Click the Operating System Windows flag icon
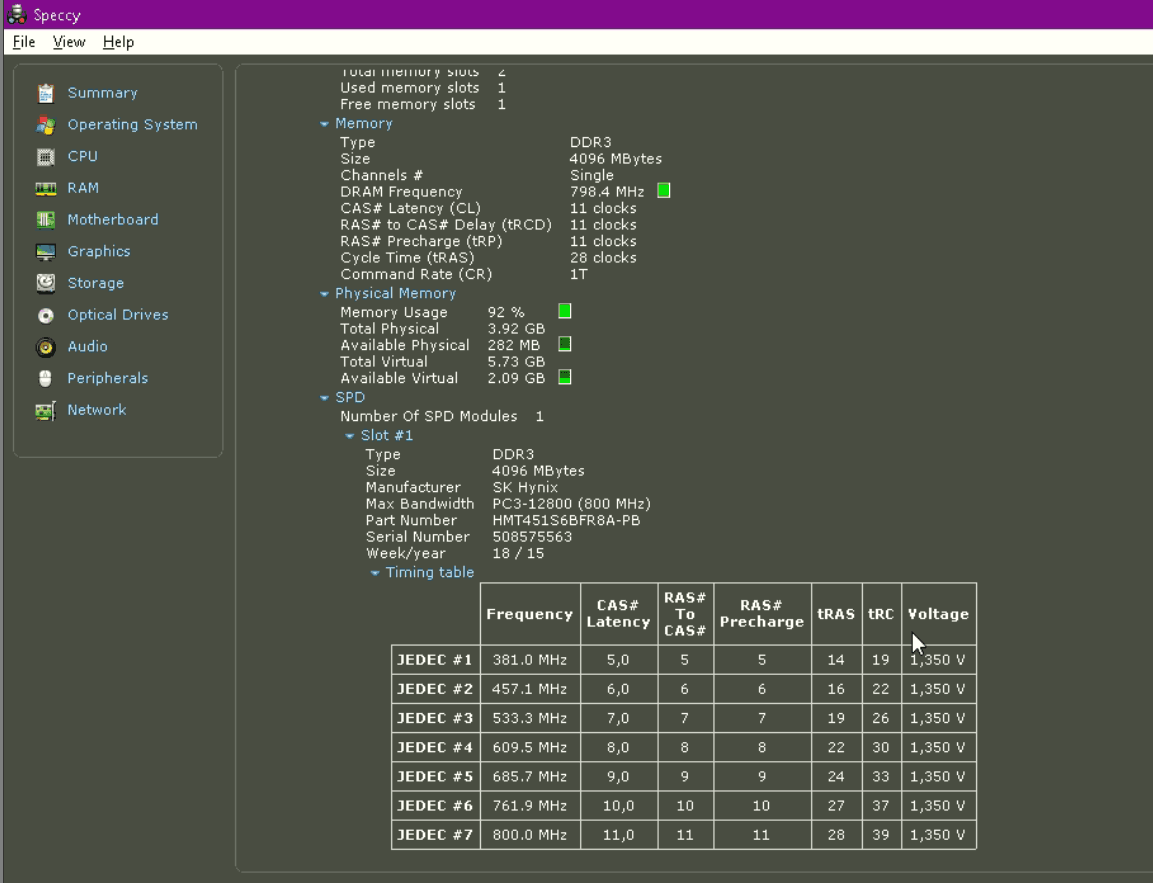Screen dimensions: 1153x883 [45, 125]
